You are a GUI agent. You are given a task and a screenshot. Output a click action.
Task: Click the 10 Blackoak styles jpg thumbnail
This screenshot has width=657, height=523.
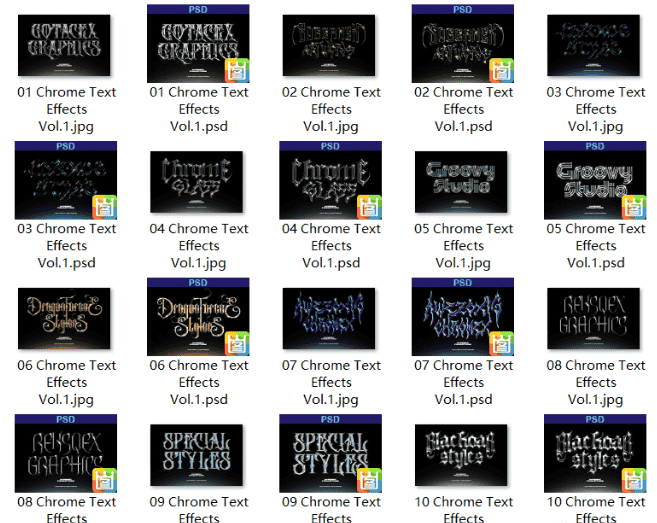[461, 455]
